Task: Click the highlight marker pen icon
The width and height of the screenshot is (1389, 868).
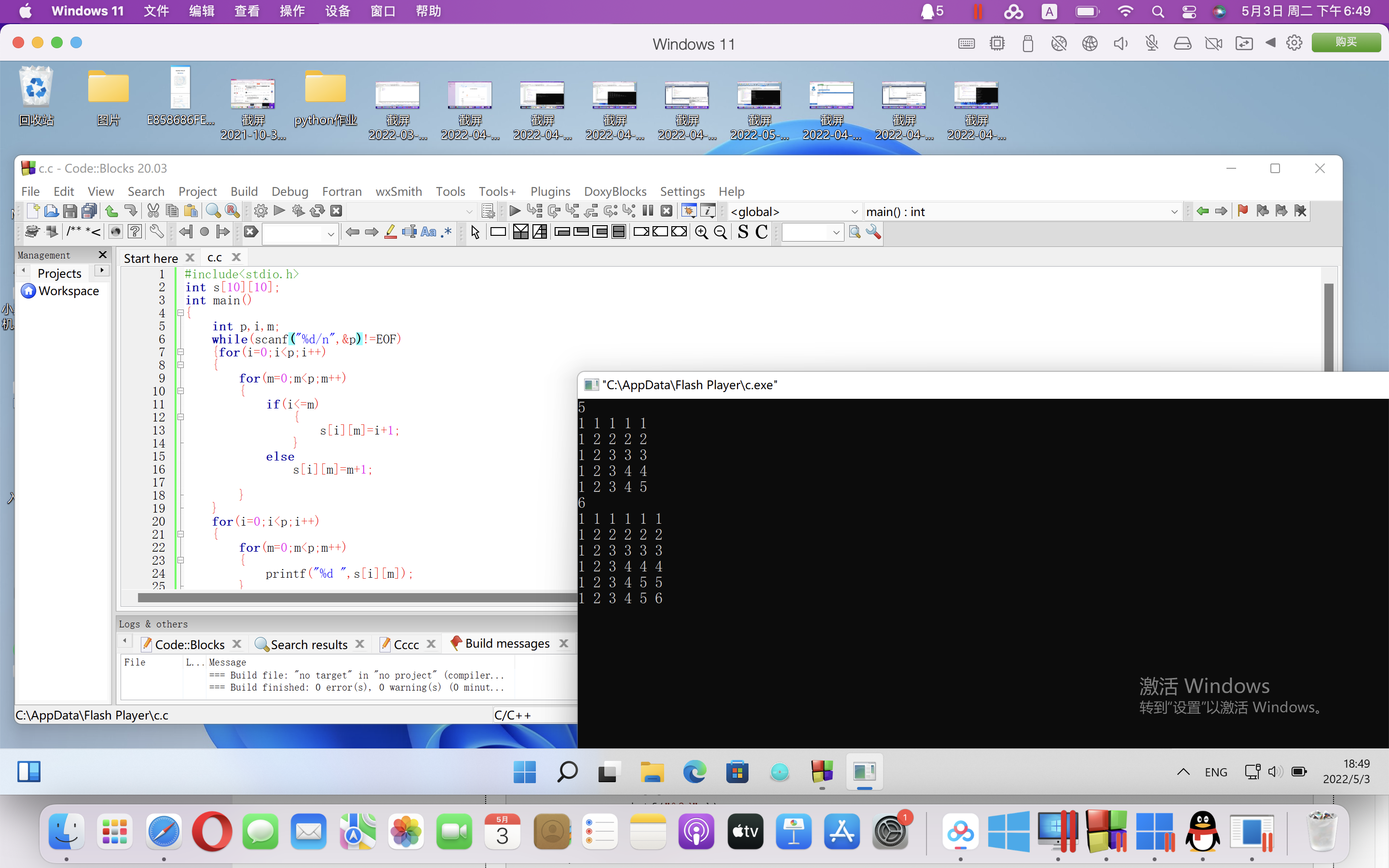Action: (390, 232)
